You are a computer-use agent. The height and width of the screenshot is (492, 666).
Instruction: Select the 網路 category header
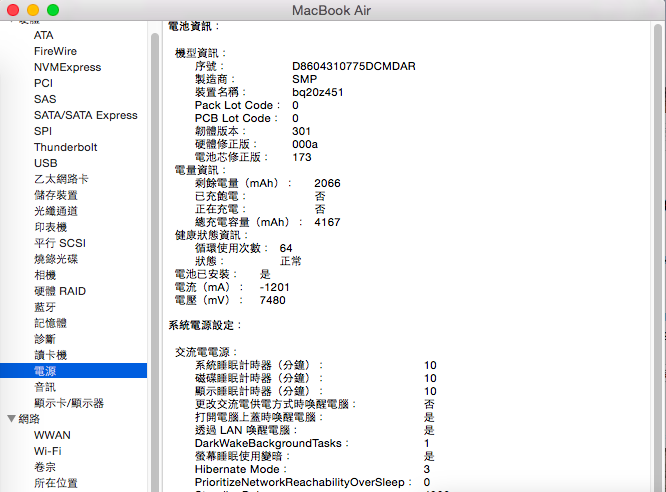(29, 419)
